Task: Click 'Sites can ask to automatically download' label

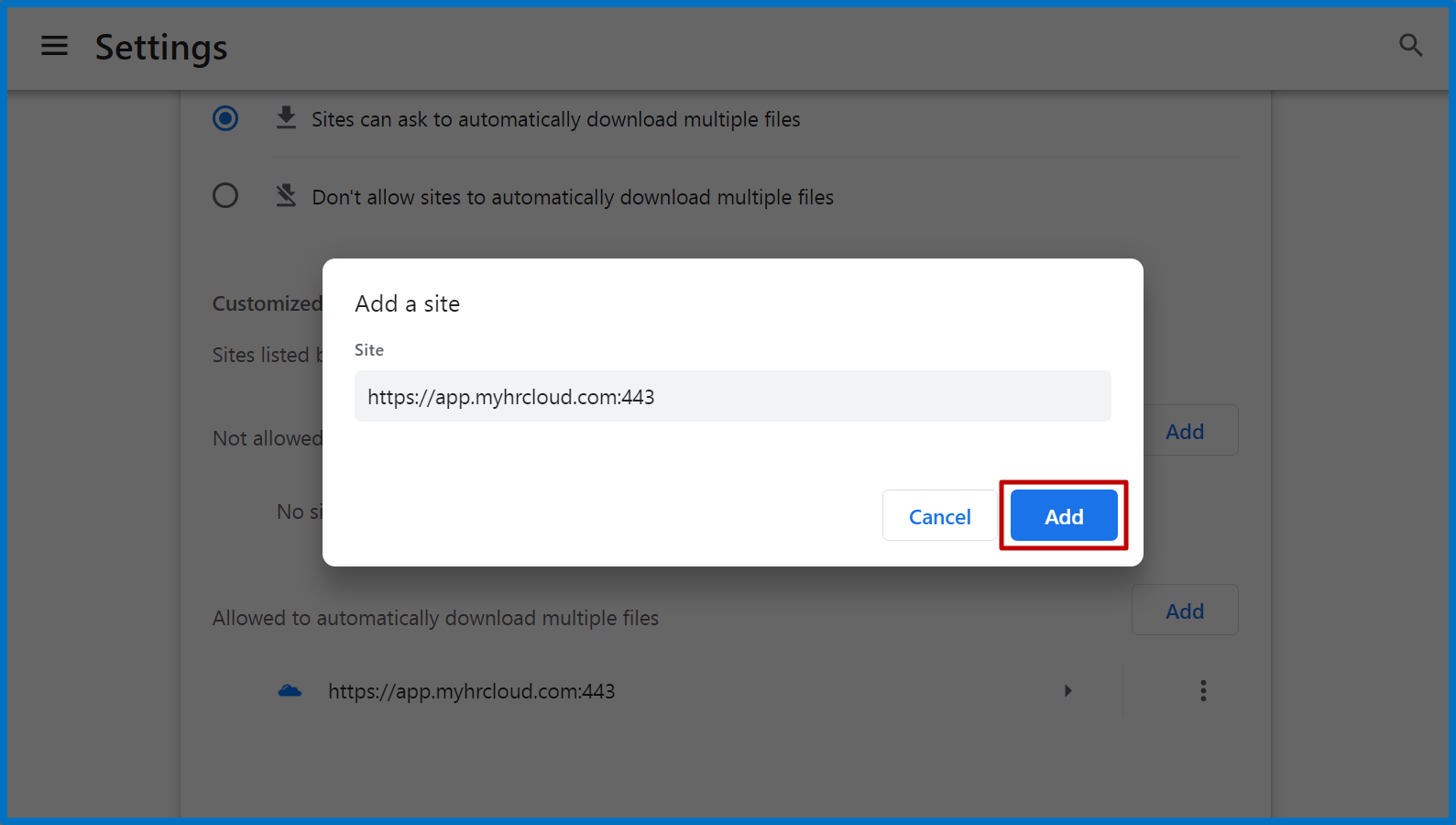Action: point(555,119)
